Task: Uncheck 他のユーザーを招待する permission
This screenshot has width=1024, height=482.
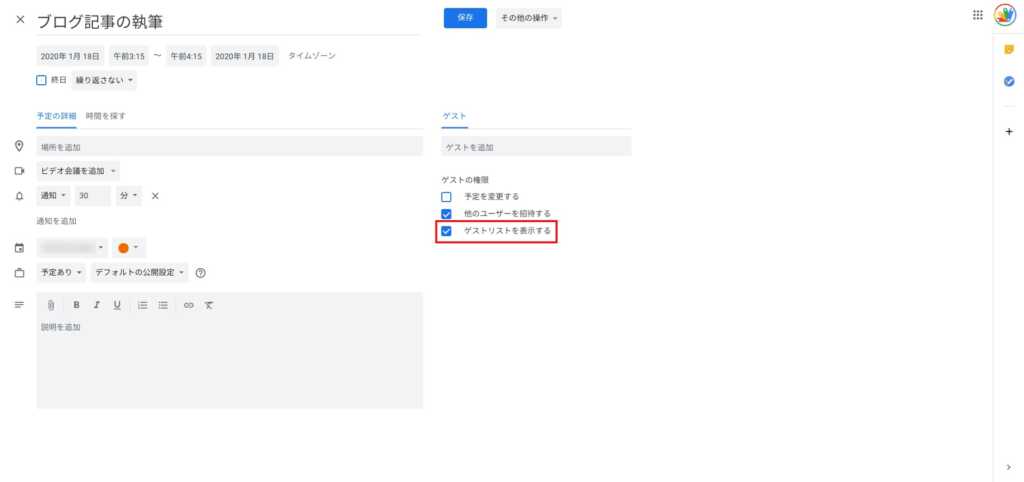Action: (447, 214)
